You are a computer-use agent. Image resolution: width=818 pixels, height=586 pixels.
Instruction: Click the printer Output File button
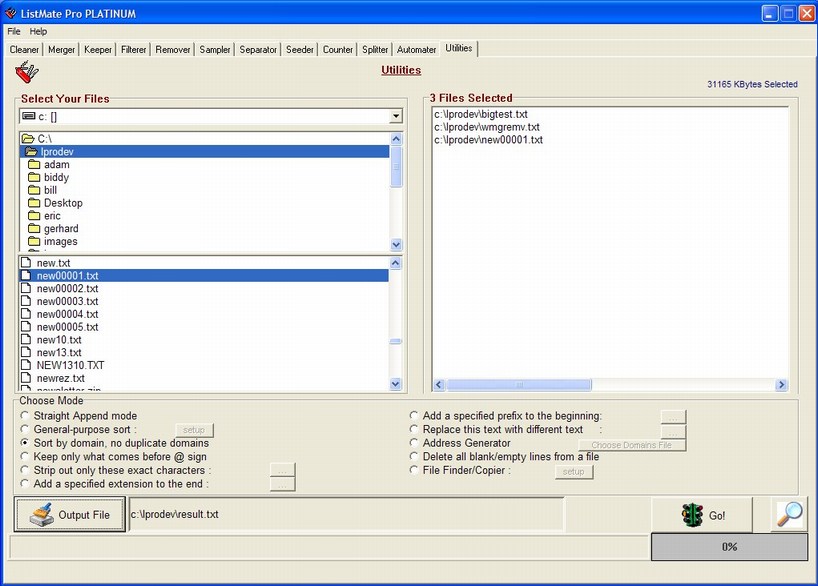pos(70,515)
